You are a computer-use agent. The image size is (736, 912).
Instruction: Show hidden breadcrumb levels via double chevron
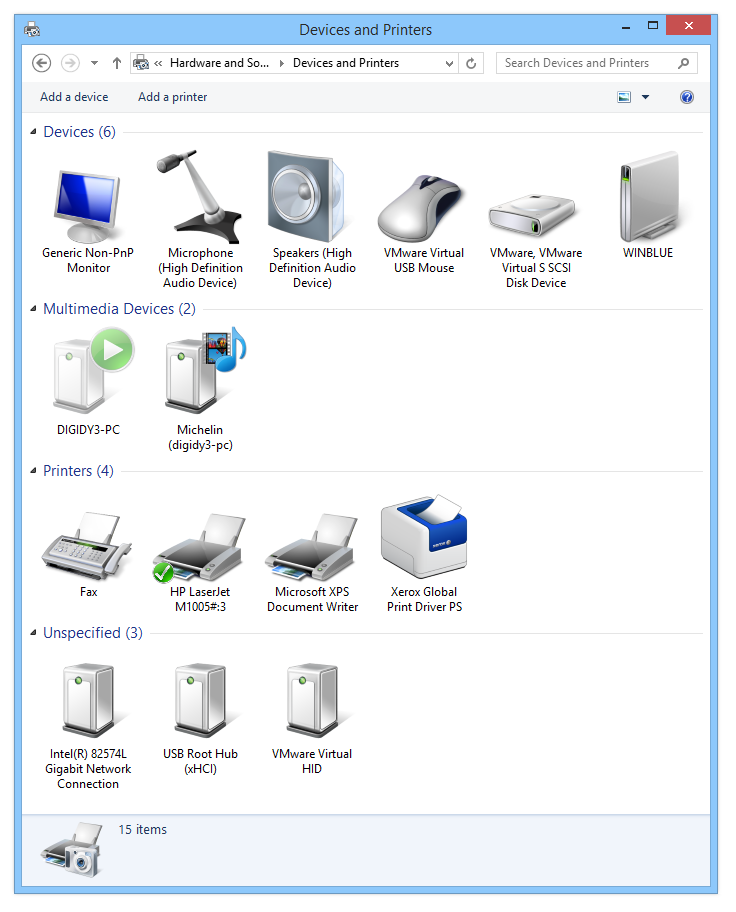158,63
